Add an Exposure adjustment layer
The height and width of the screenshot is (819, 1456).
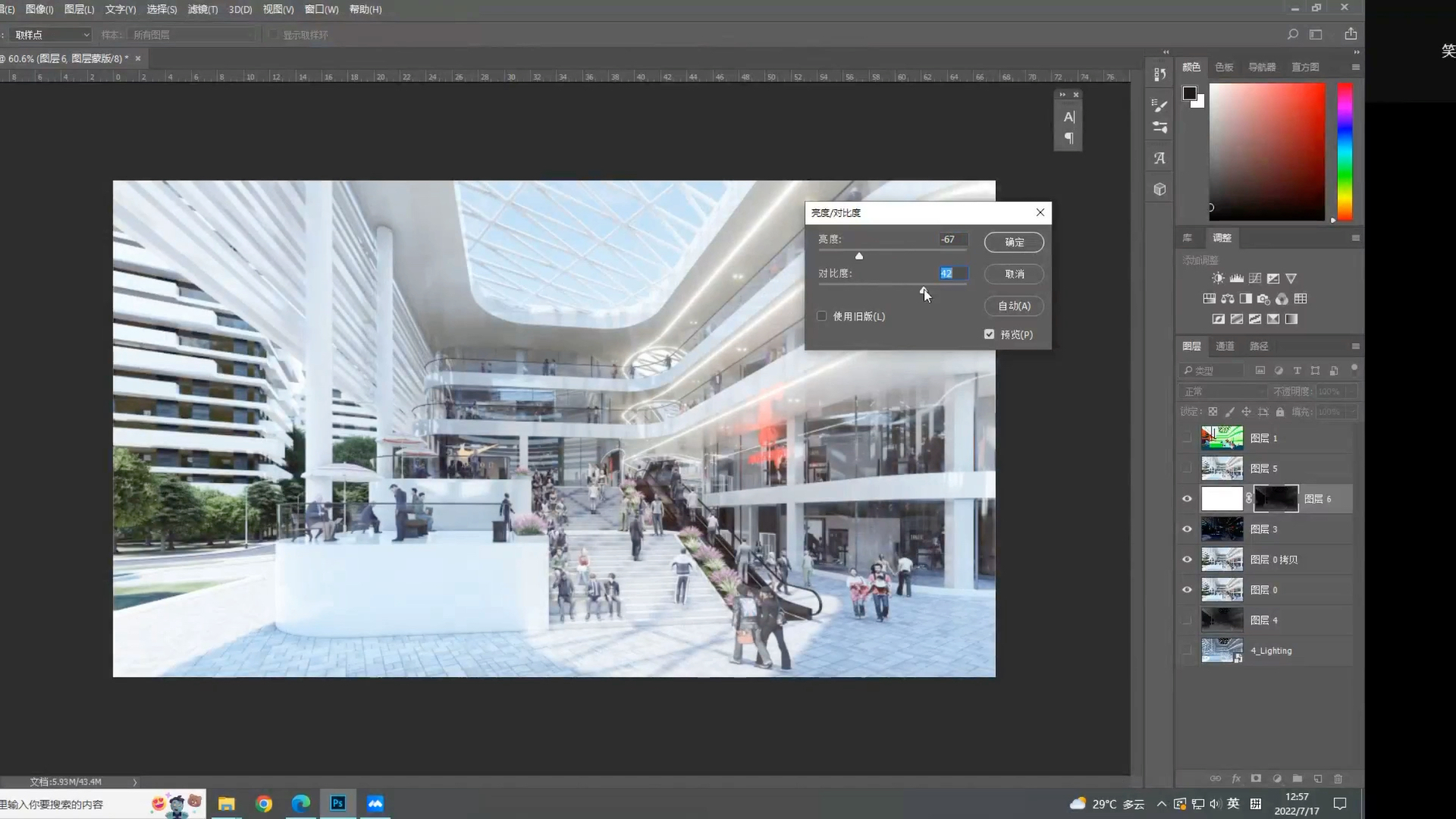(1273, 278)
